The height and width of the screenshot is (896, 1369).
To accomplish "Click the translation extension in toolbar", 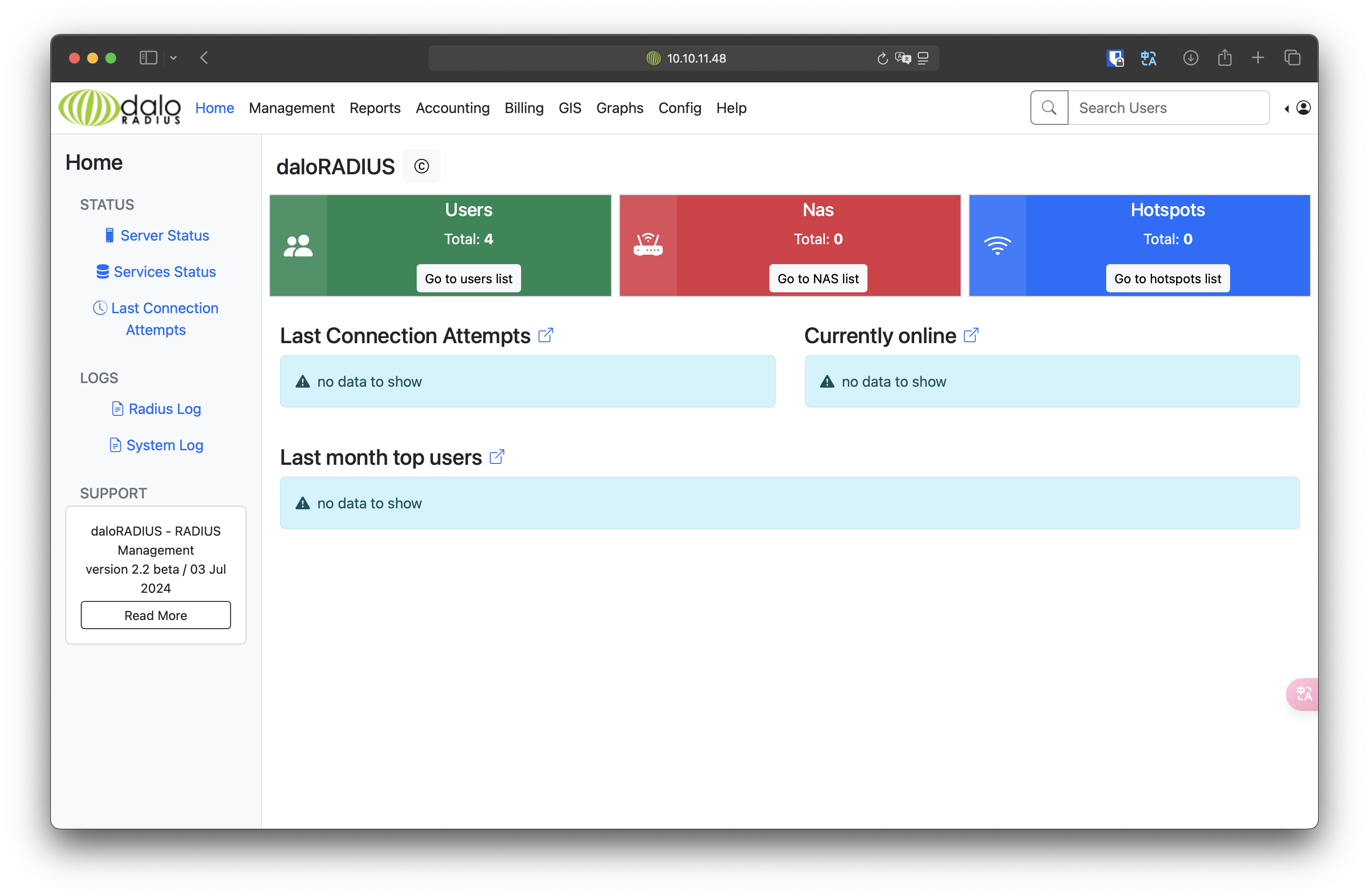I will (1149, 58).
